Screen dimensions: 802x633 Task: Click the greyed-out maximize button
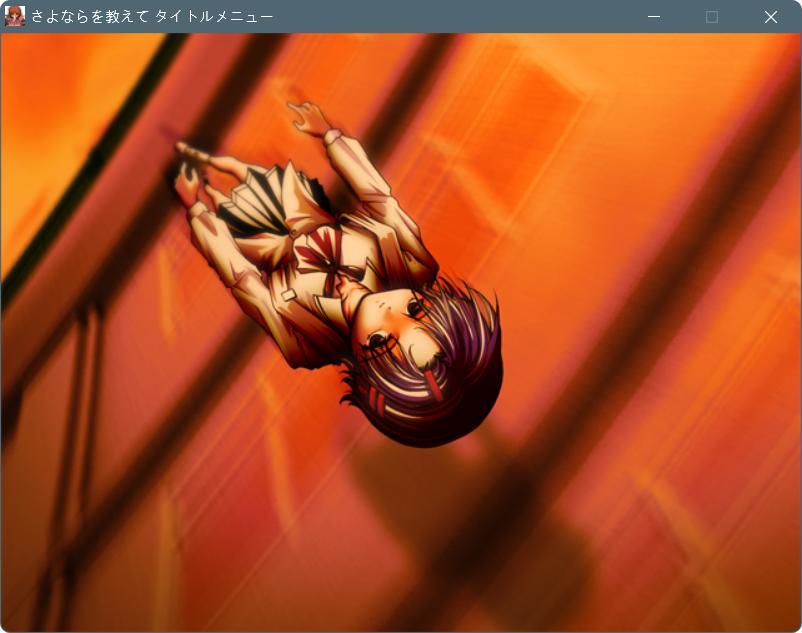tap(712, 17)
